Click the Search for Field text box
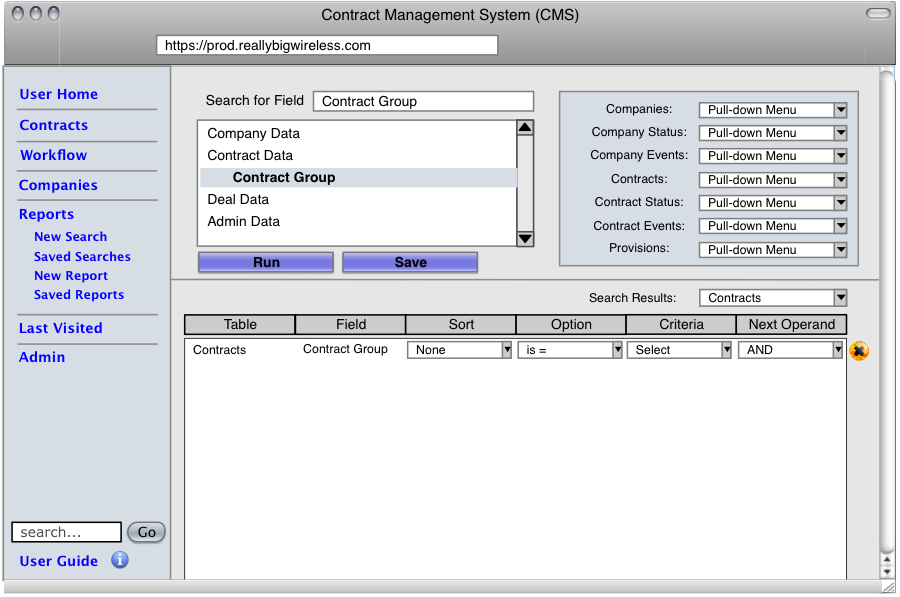 pos(423,101)
